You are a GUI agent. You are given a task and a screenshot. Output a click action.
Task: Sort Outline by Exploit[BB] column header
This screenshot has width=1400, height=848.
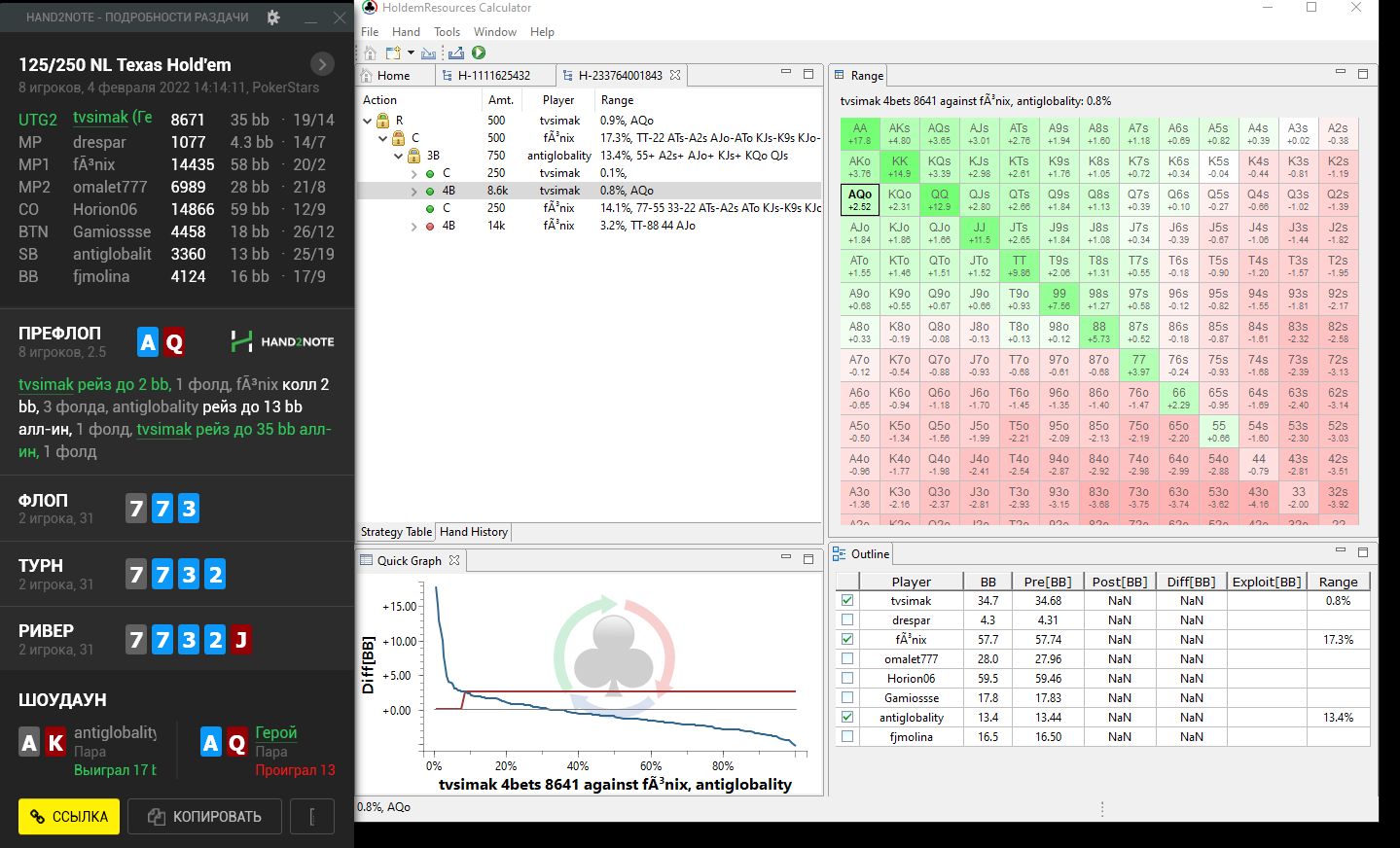point(1266,582)
